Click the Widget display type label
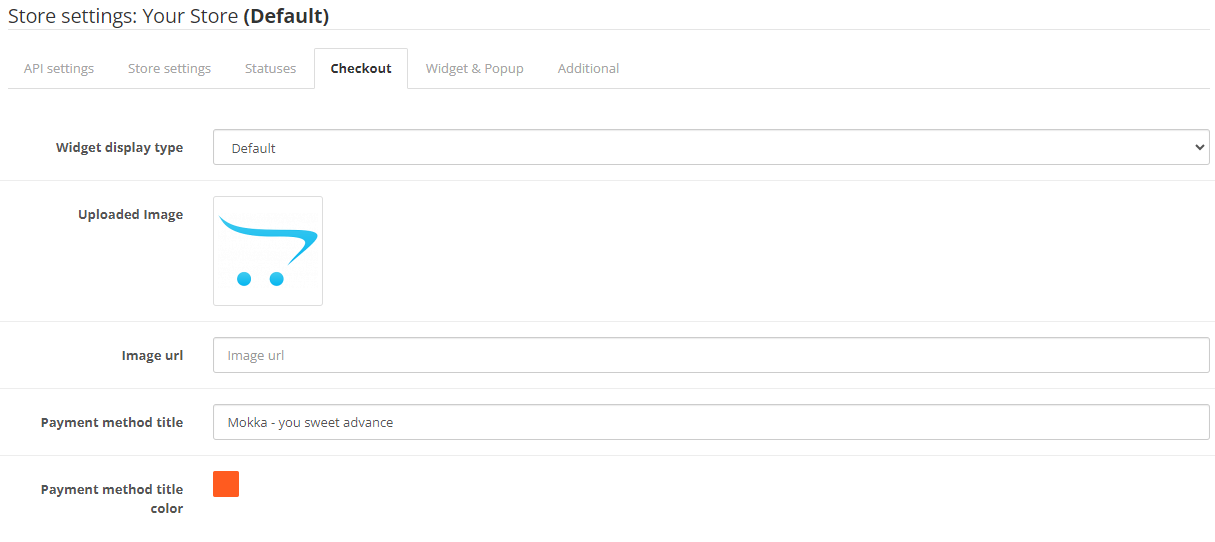The image size is (1215, 542). click(x=119, y=148)
